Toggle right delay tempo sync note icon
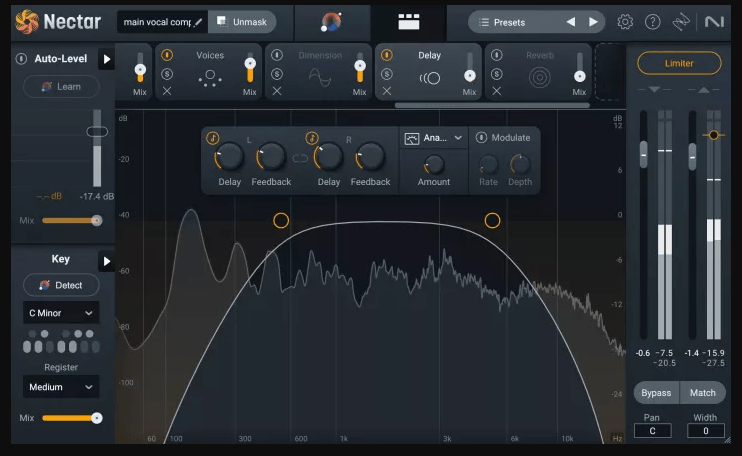The image size is (742, 456). pos(311,138)
